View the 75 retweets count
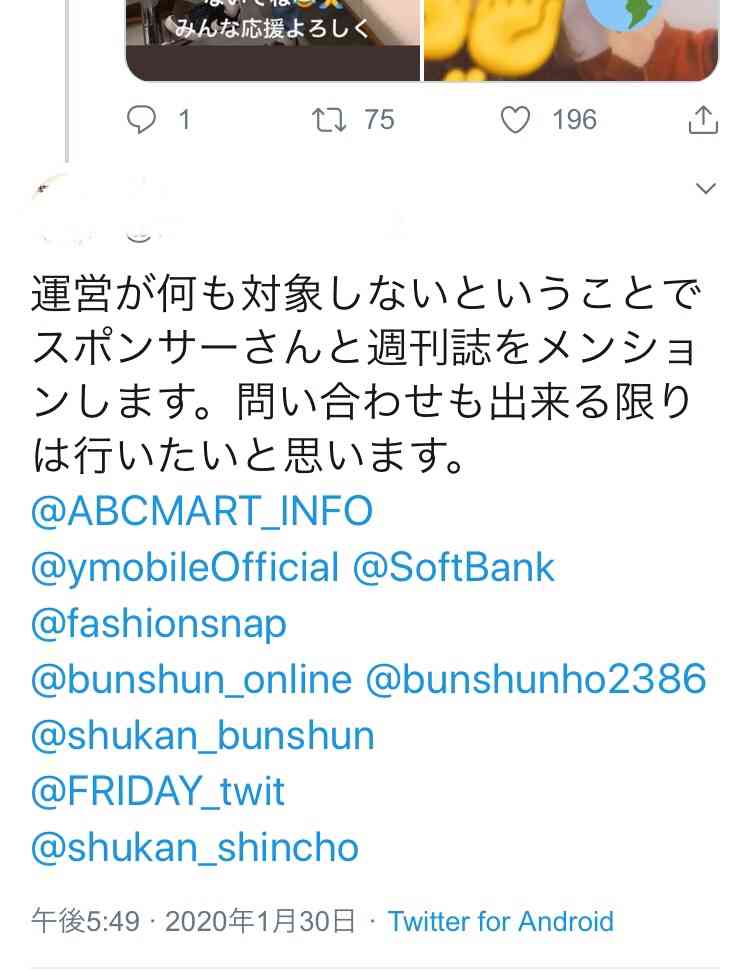The width and height of the screenshot is (750, 970). [379, 121]
